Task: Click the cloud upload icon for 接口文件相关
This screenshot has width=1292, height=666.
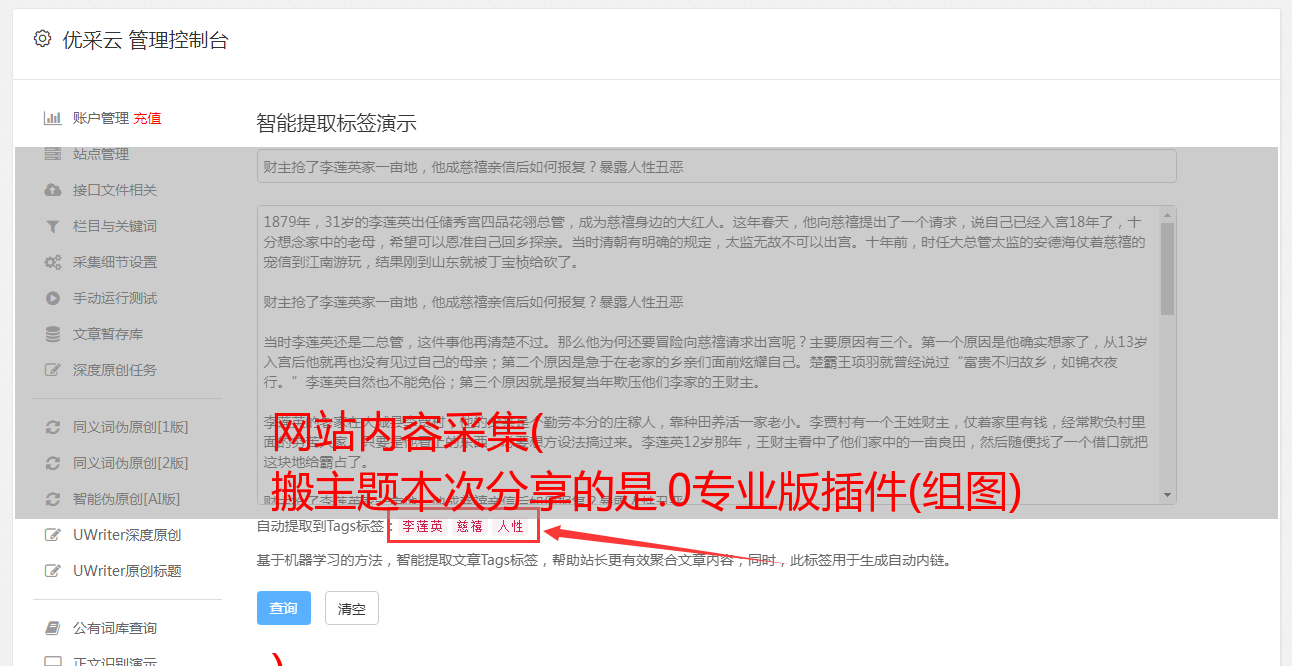Action: [52, 190]
